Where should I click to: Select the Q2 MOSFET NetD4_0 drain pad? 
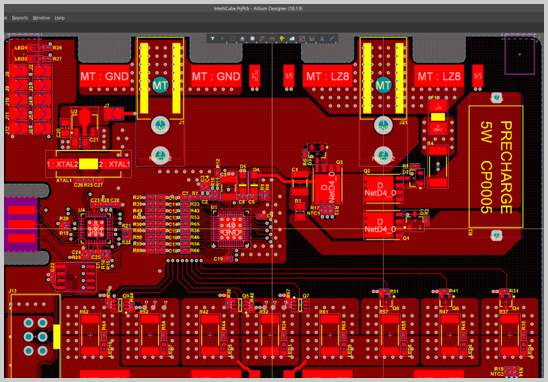(379, 189)
